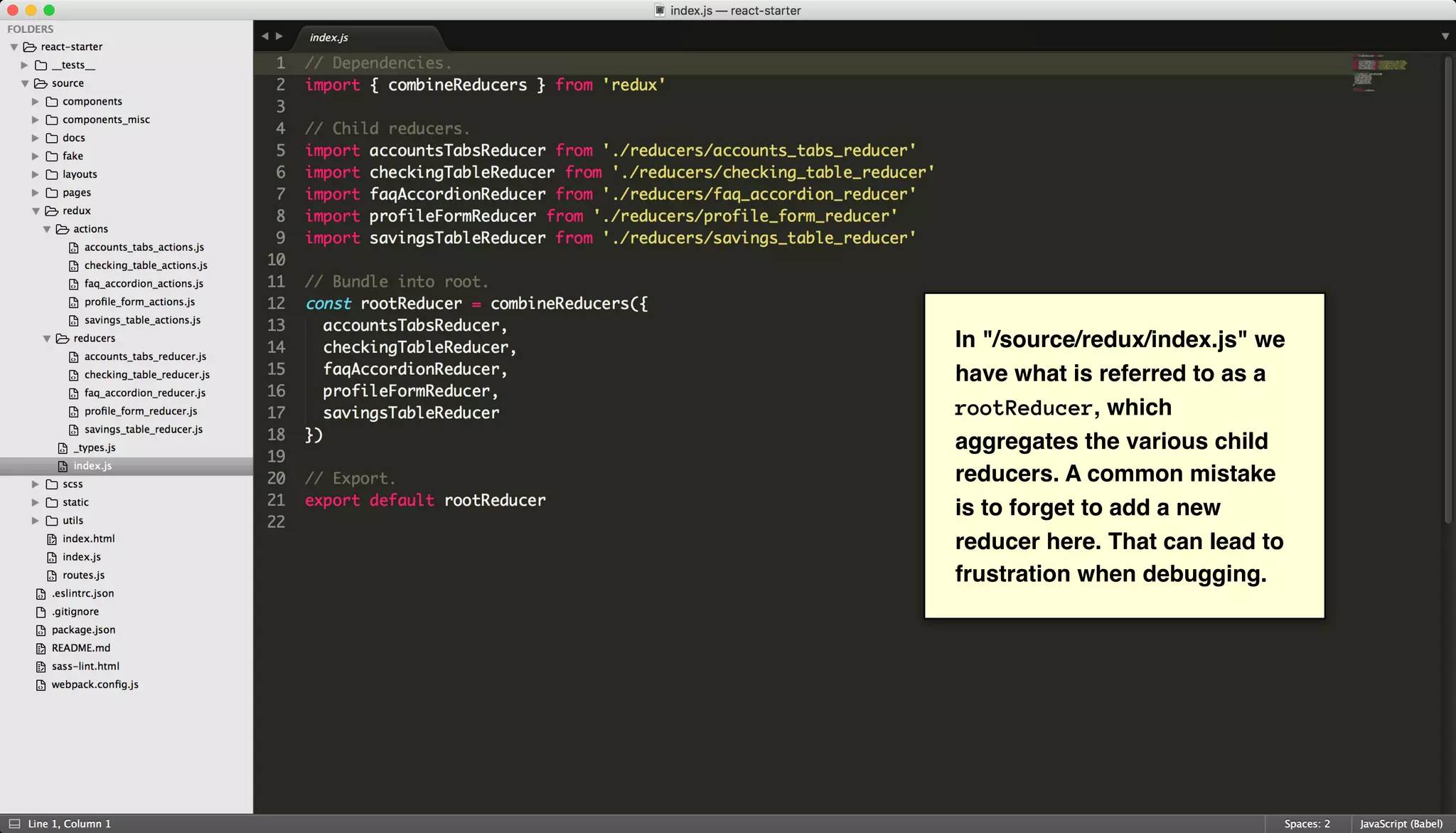Select Spaces: 2 indentation setting
Viewport: 1456px width, 833px height.
click(1307, 824)
